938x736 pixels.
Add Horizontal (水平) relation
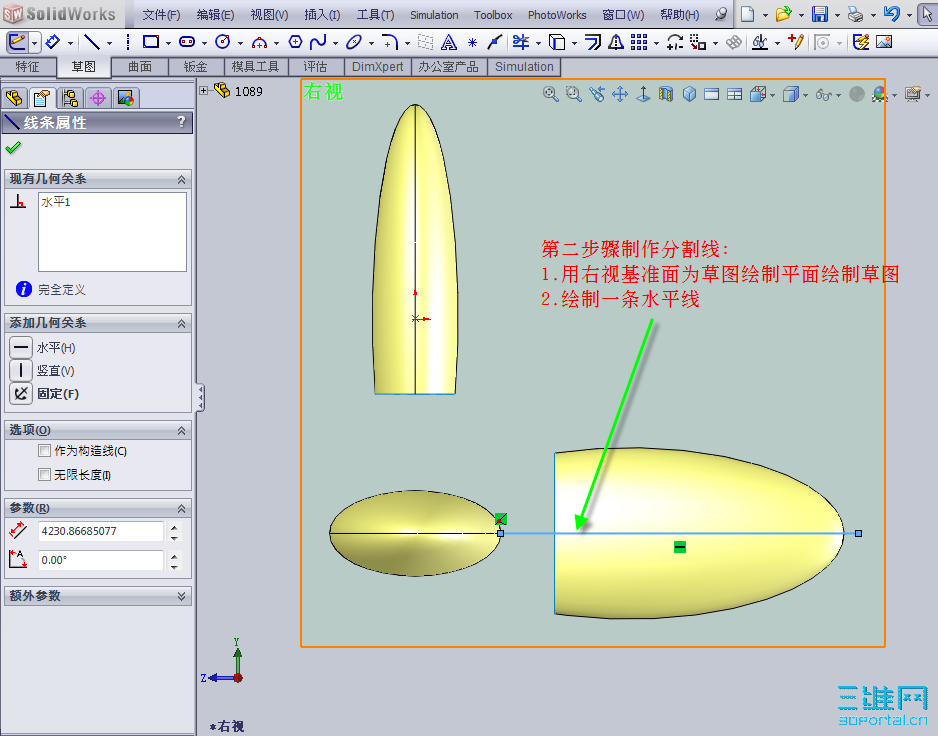(20, 347)
